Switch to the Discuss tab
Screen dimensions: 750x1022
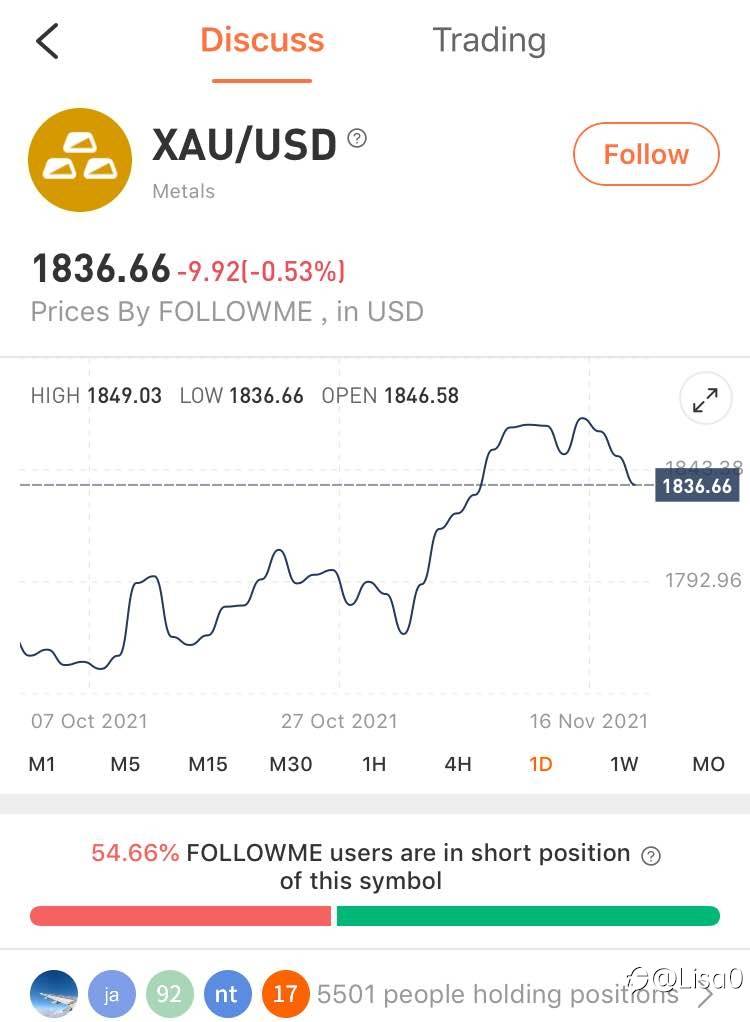(262, 40)
